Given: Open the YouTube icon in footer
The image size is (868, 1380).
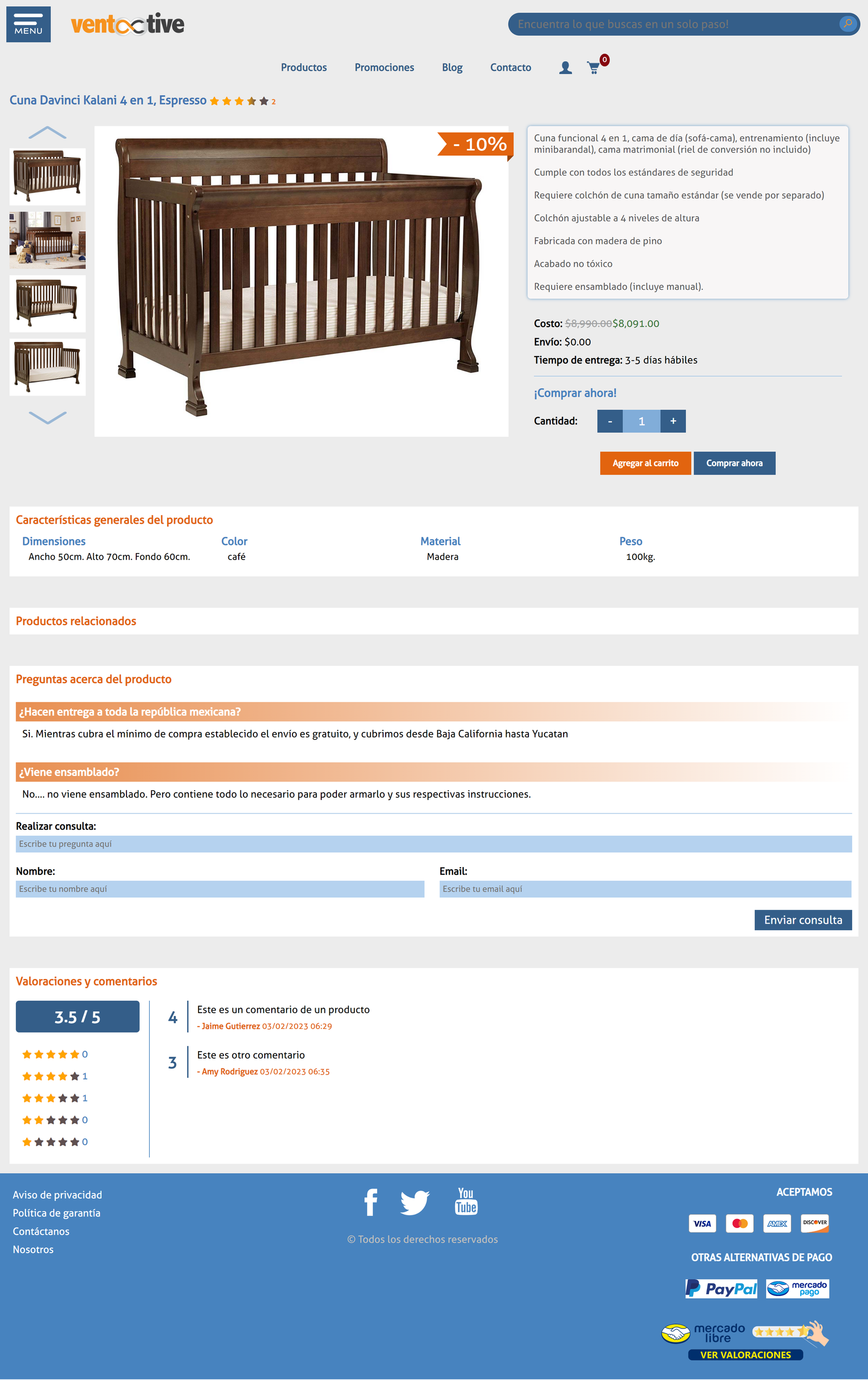Looking at the screenshot, I should coord(466,1201).
